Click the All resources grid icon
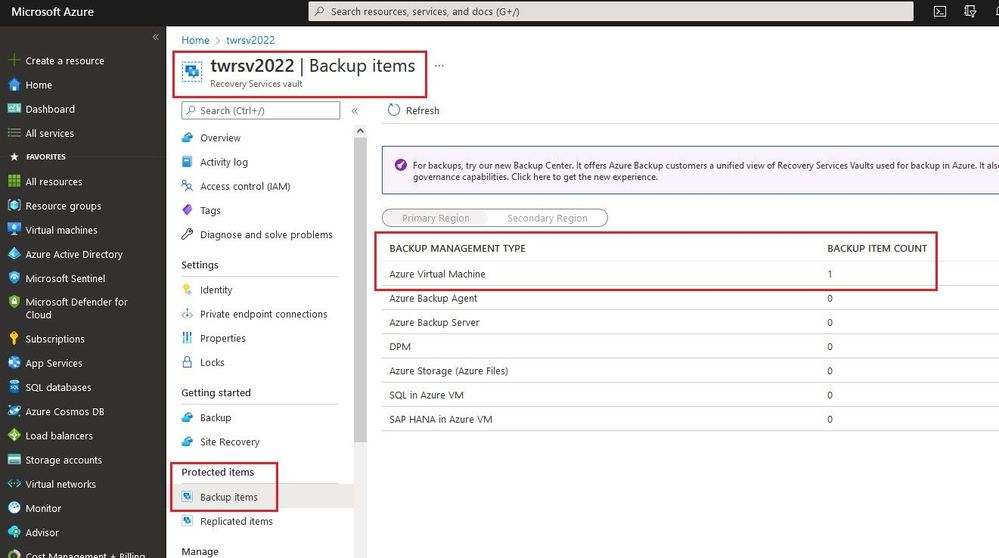This screenshot has width=999, height=558. coord(14,182)
